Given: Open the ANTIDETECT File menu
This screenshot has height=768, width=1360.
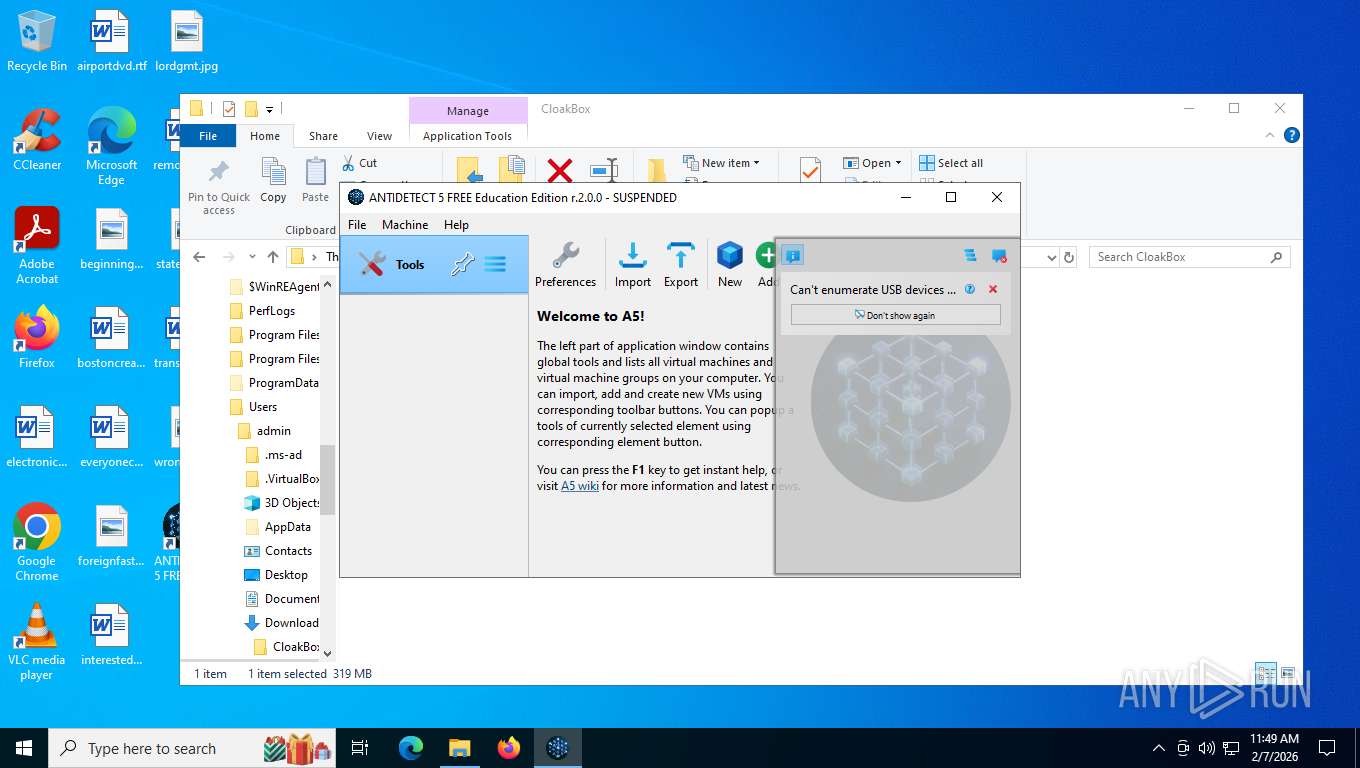Looking at the screenshot, I should tap(357, 225).
